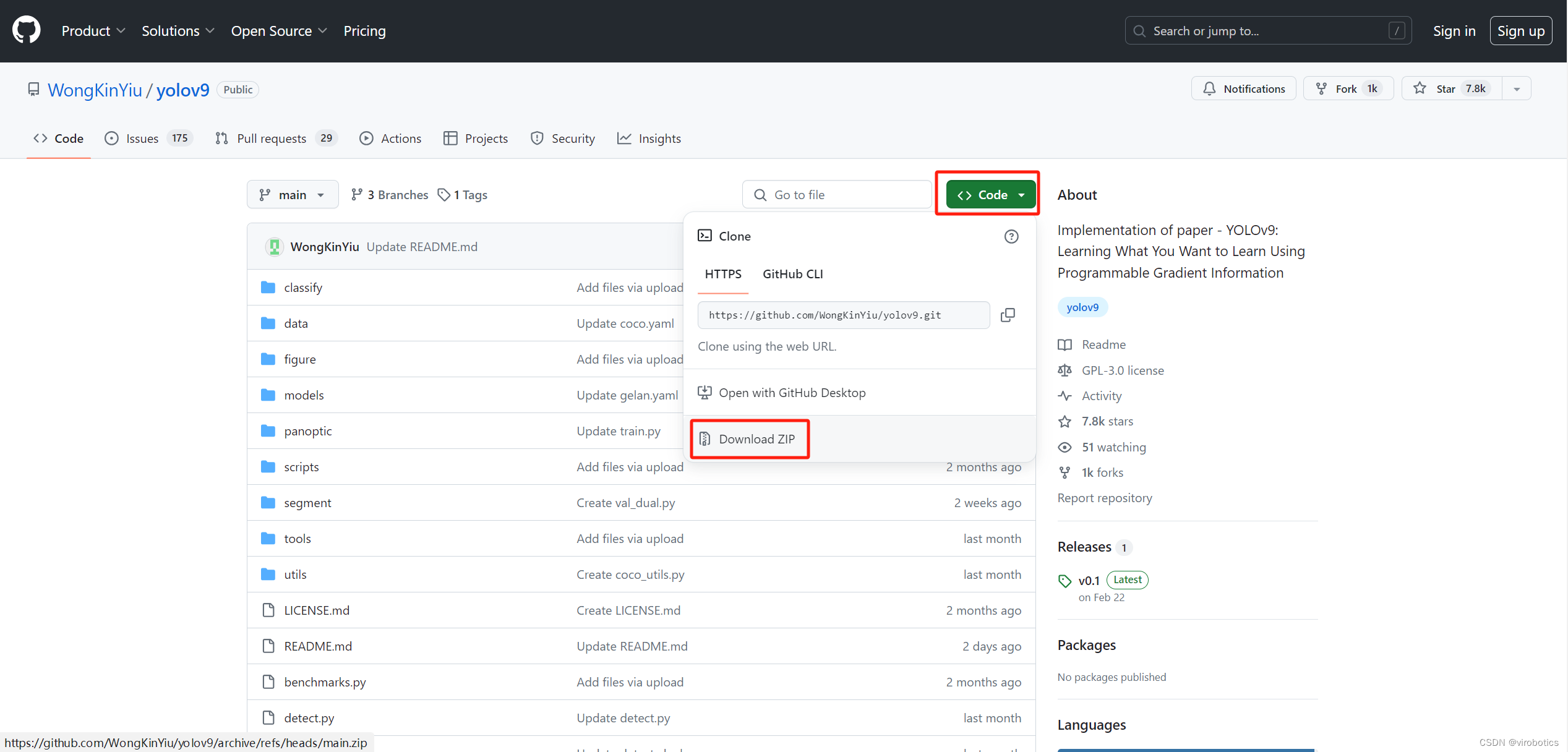Click the Sign in link

[x=1454, y=31]
